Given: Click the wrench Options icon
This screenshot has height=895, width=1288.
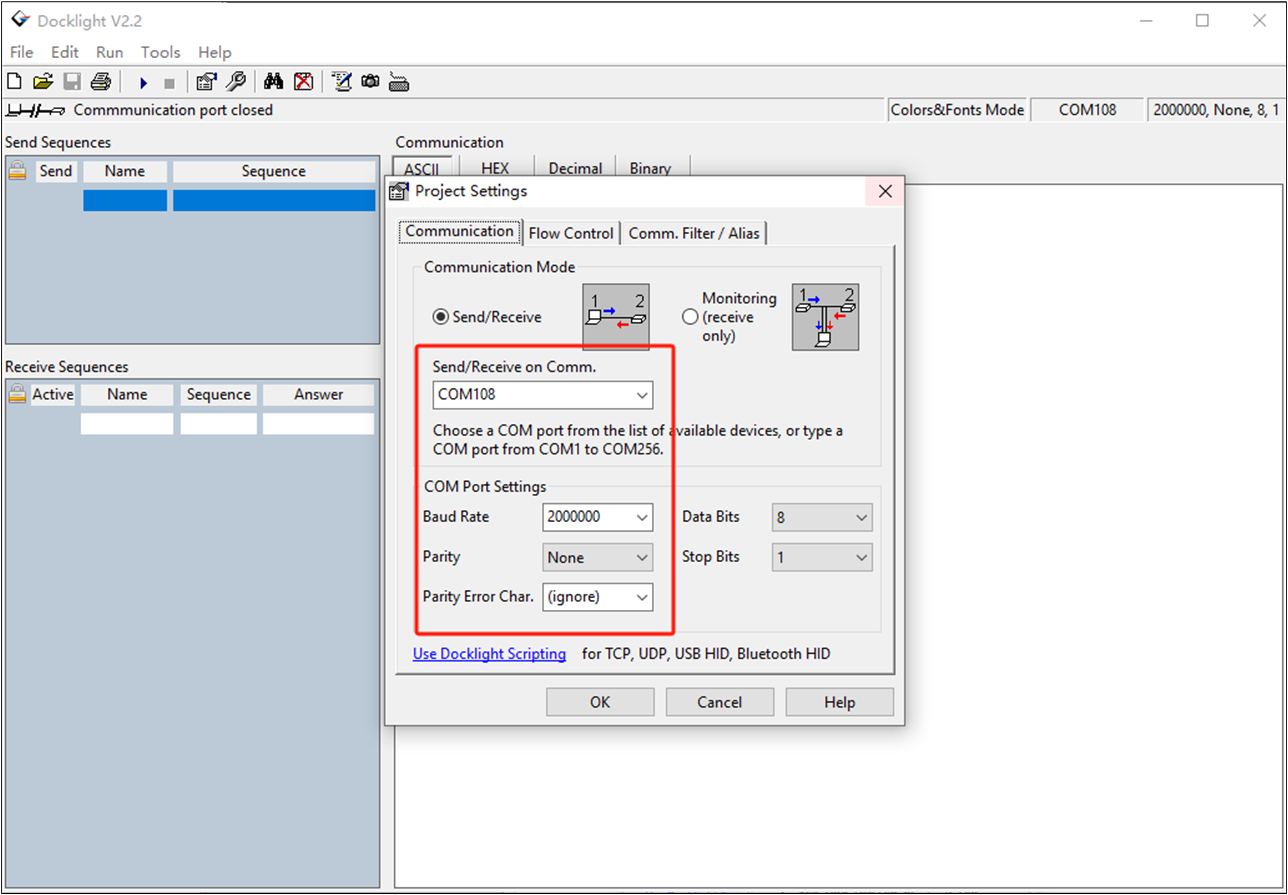Looking at the screenshot, I should pyautogui.click(x=236, y=82).
